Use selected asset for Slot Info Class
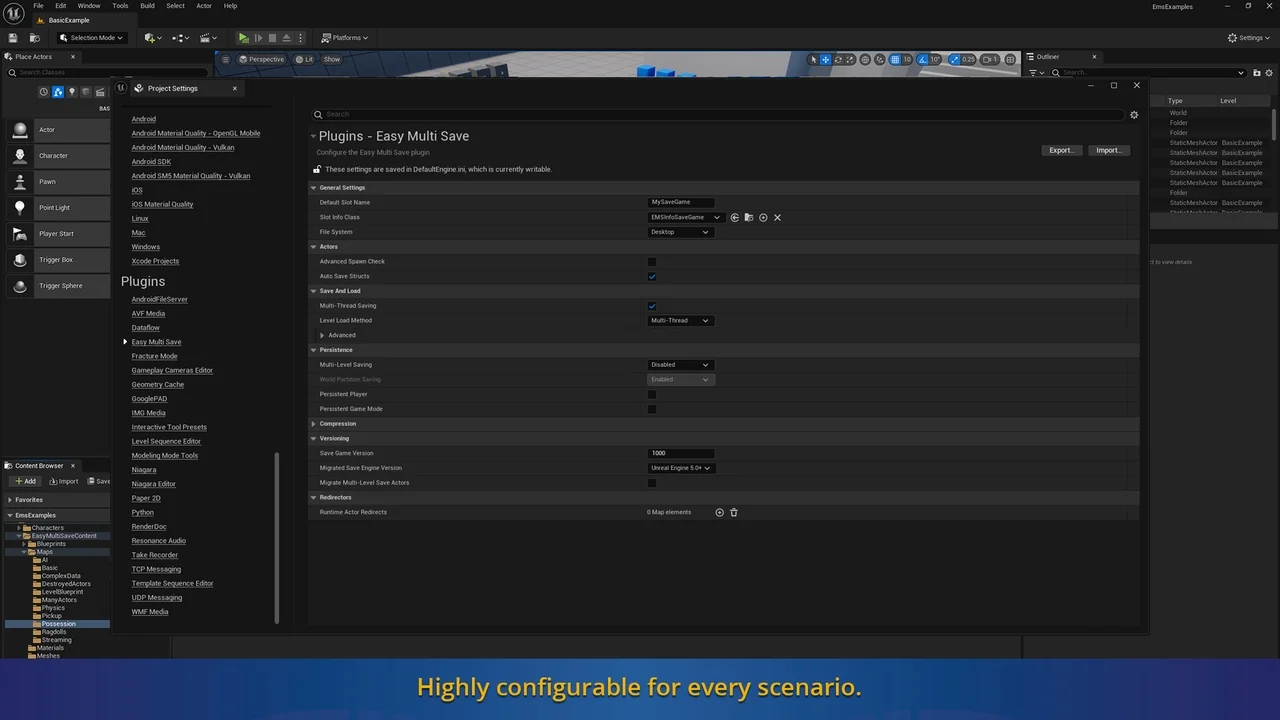This screenshot has height=720, width=1280. coord(734,217)
